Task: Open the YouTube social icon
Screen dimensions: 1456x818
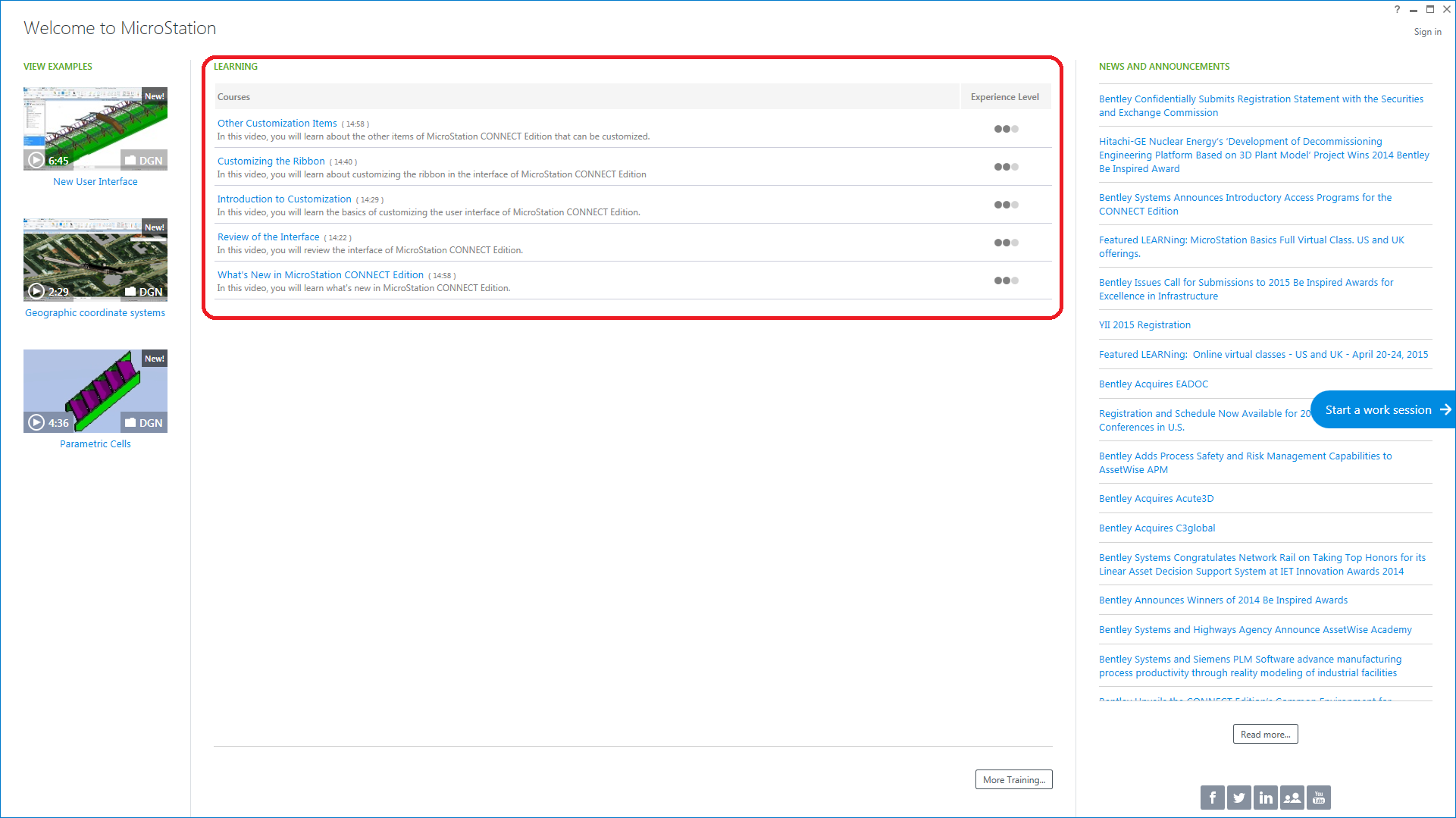Action: click(1318, 798)
